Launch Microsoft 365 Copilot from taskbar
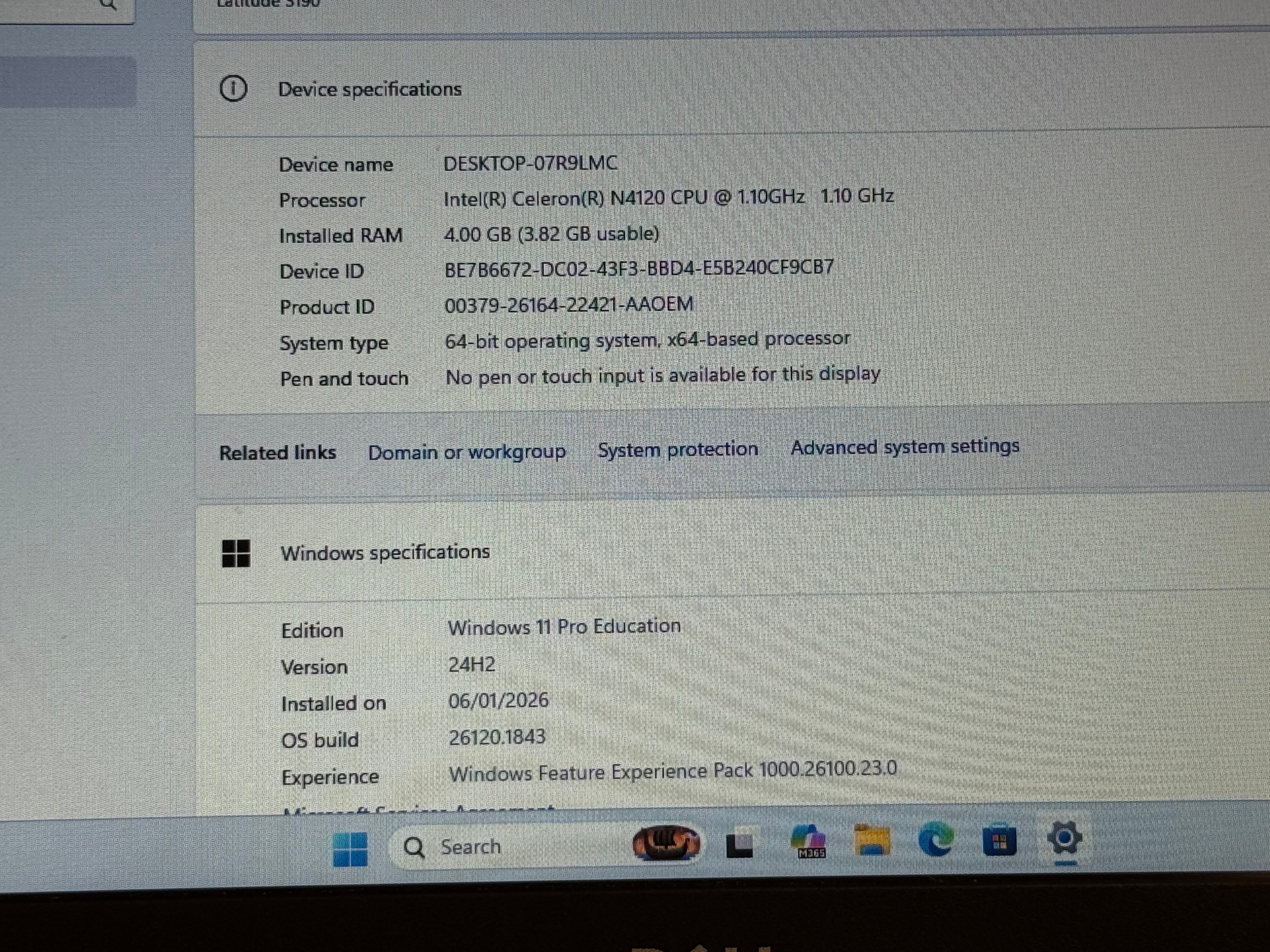This screenshot has height=952, width=1270. [x=808, y=841]
